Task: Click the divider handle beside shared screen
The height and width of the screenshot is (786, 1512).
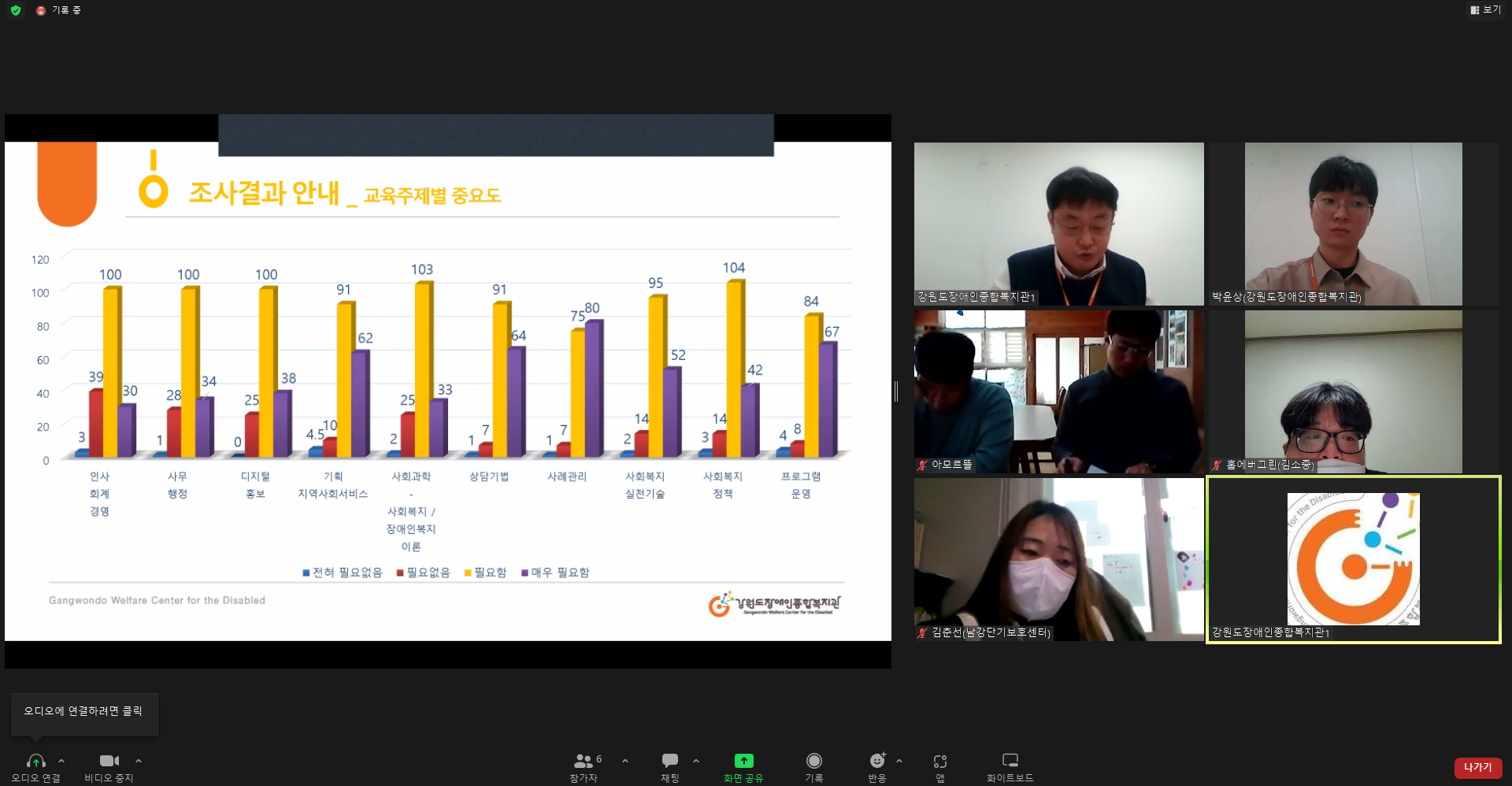Action: (896, 391)
